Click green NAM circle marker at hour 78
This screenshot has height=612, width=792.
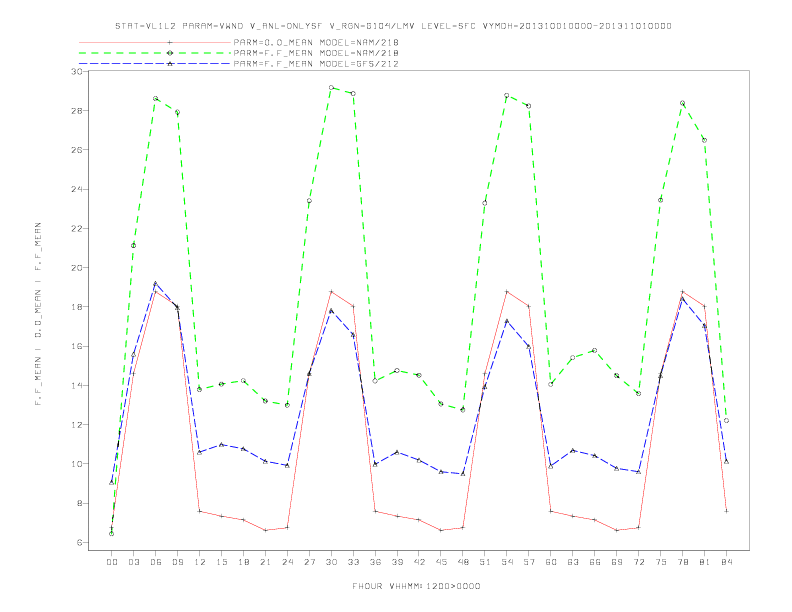click(x=682, y=103)
